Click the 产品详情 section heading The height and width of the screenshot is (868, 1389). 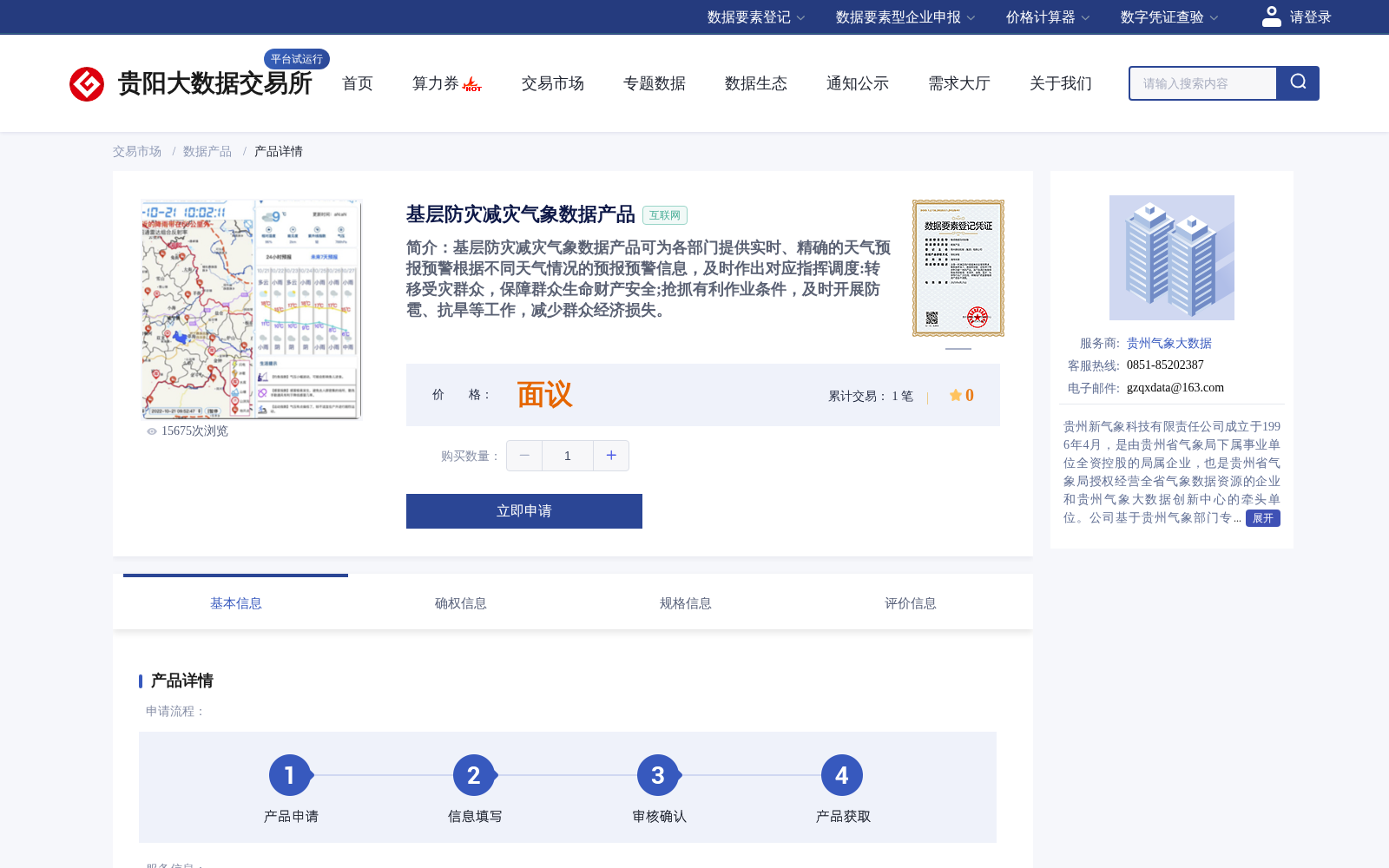coord(182,681)
